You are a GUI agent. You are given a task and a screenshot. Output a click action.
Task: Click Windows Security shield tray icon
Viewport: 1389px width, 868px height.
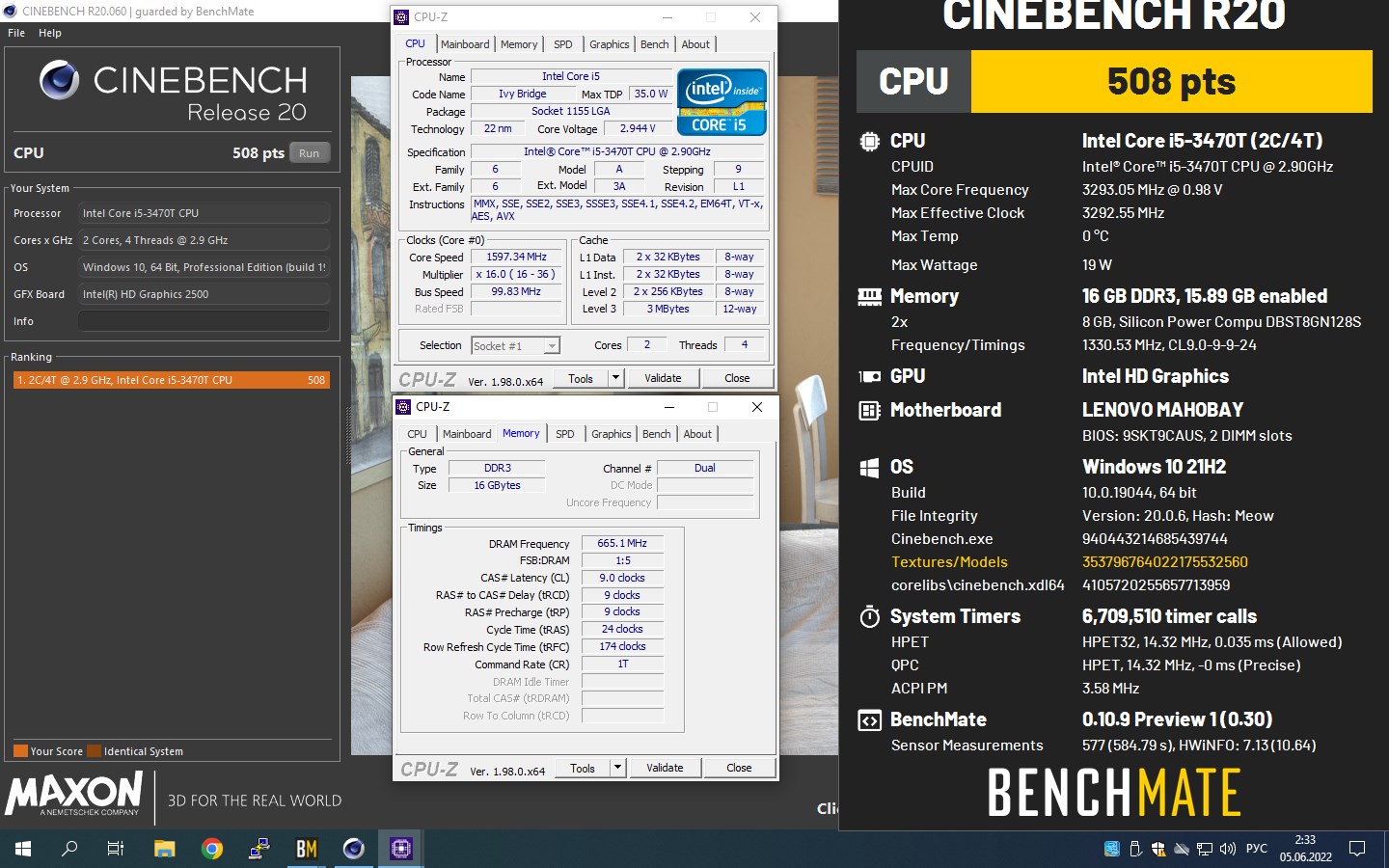[x=1158, y=849]
